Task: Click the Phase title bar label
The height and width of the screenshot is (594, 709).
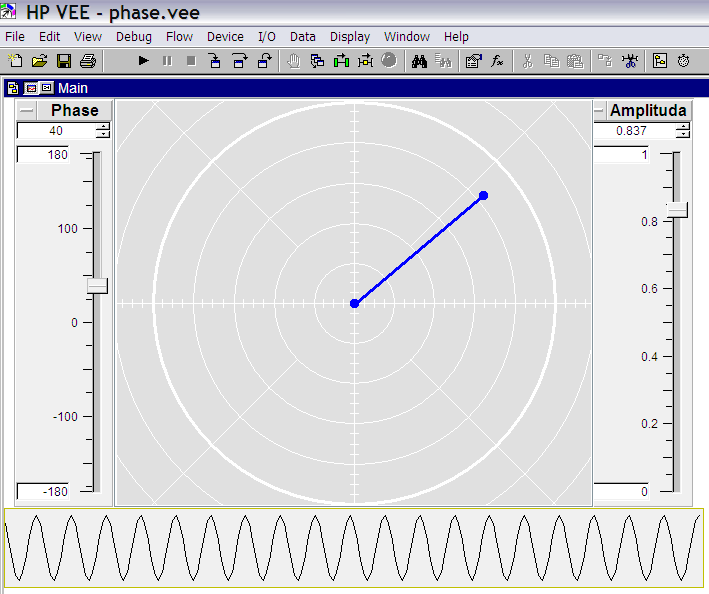Action: 75,110
